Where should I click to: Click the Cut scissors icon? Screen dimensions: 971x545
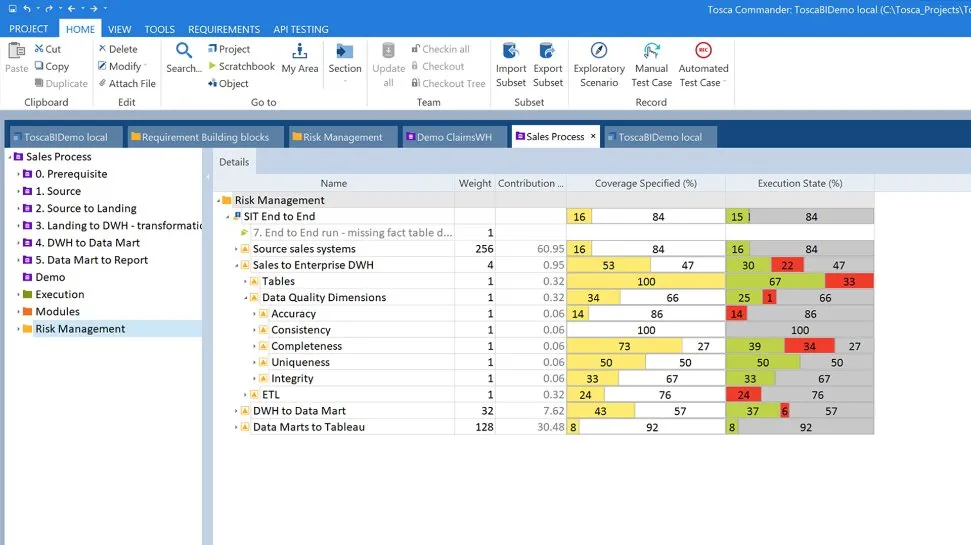(x=39, y=49)
